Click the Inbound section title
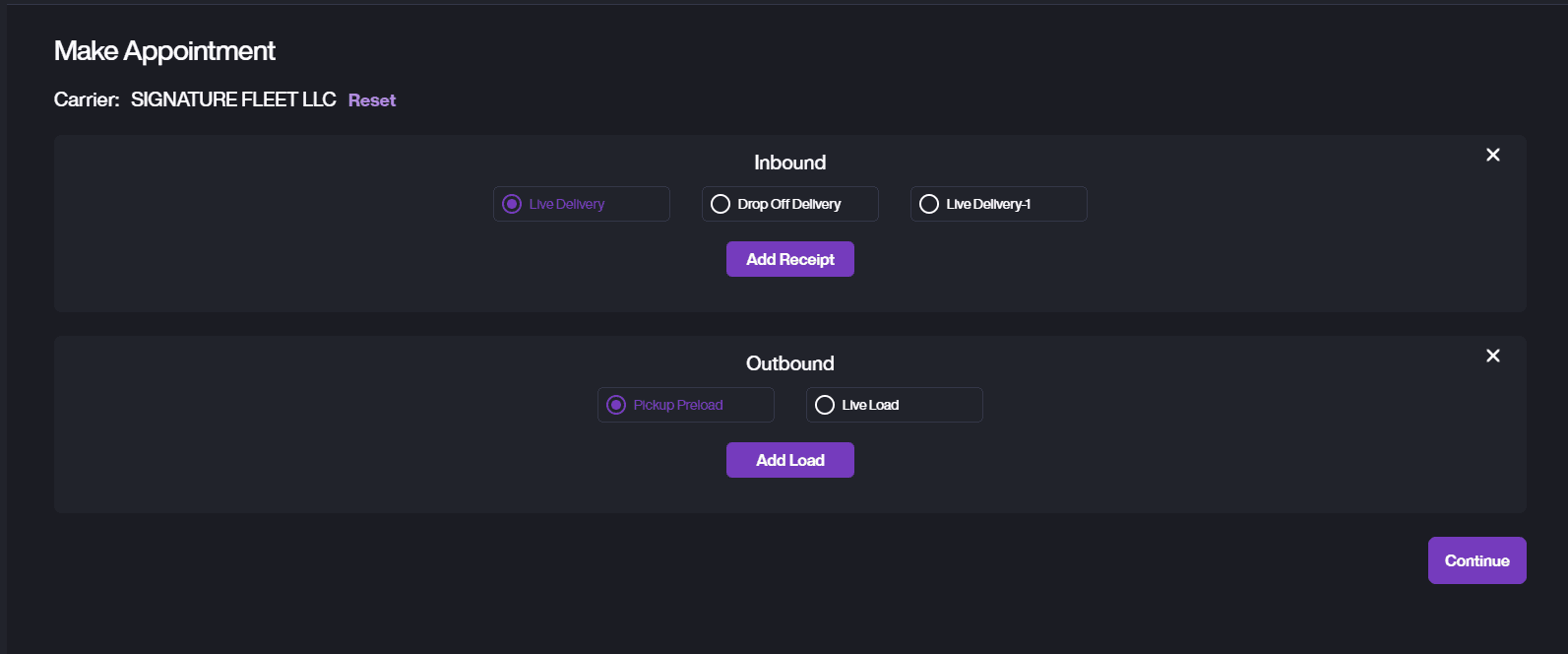Screen dimensions: 1568x654 [x=789, y=163]
